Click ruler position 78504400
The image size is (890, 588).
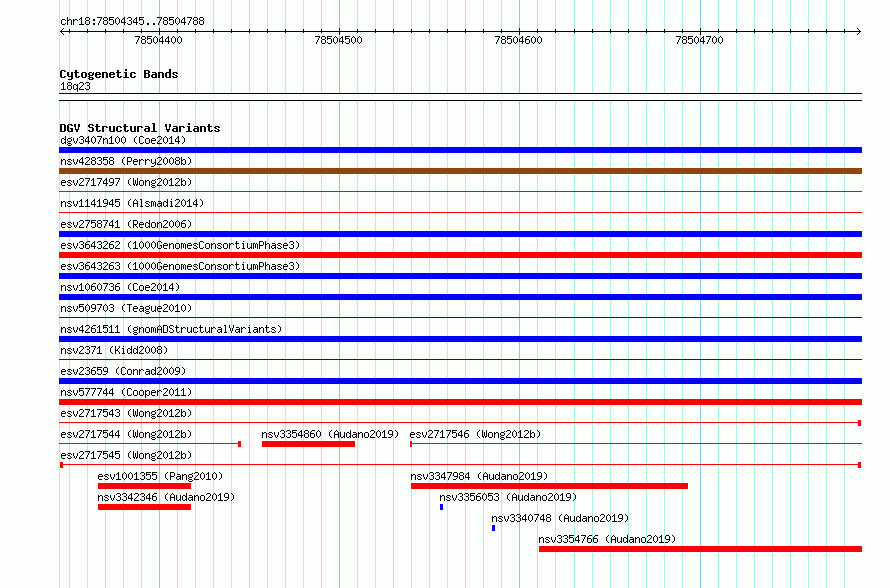click(158, 40)
